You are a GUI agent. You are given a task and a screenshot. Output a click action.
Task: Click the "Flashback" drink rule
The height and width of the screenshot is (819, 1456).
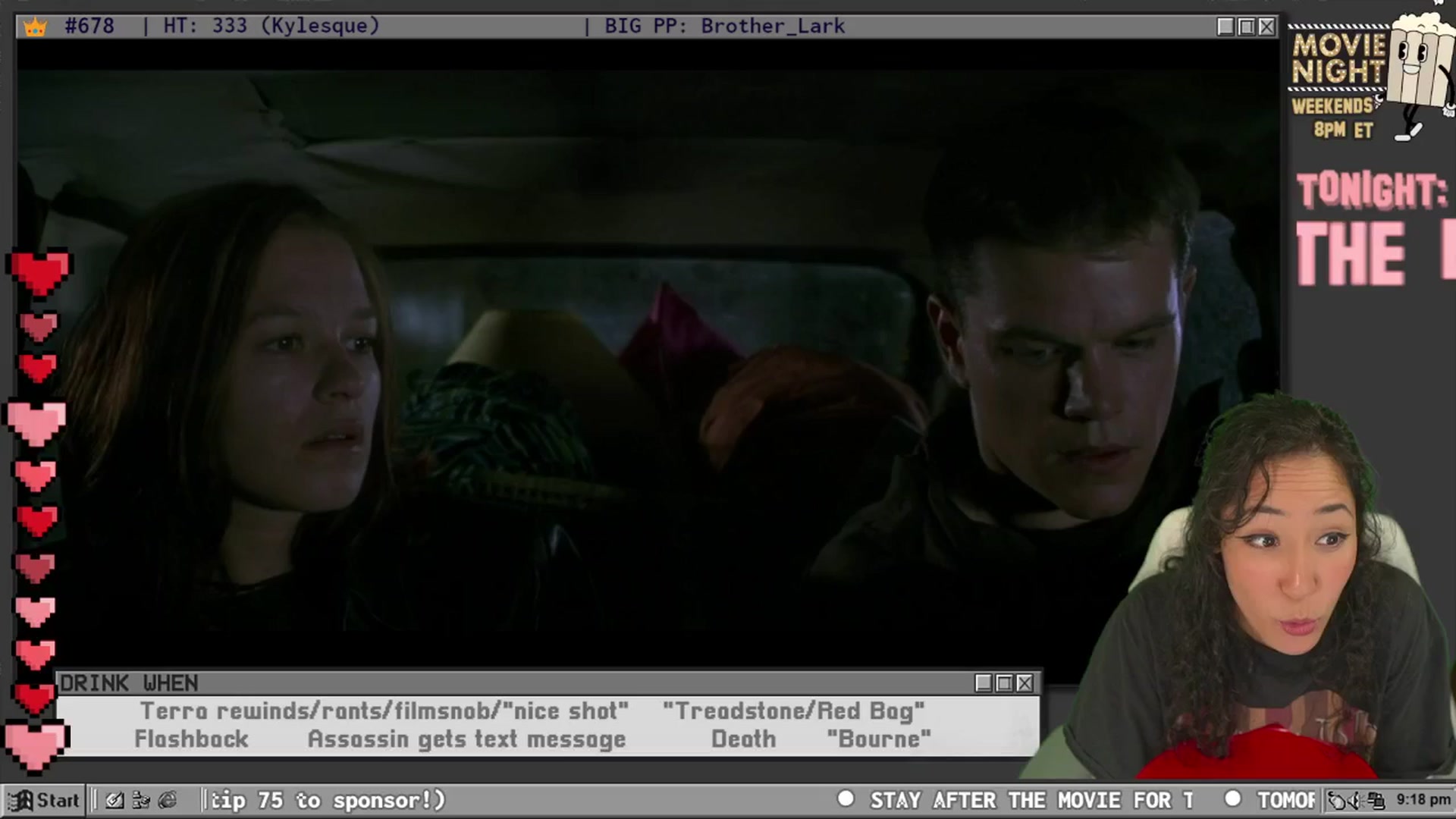pos(191,739)
